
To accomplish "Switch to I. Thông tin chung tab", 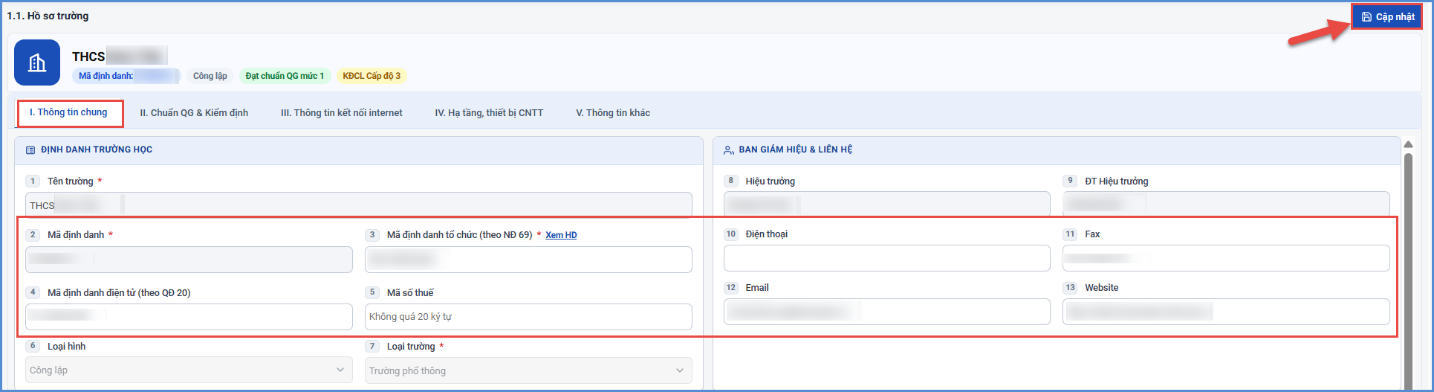I will pos(68,113).
